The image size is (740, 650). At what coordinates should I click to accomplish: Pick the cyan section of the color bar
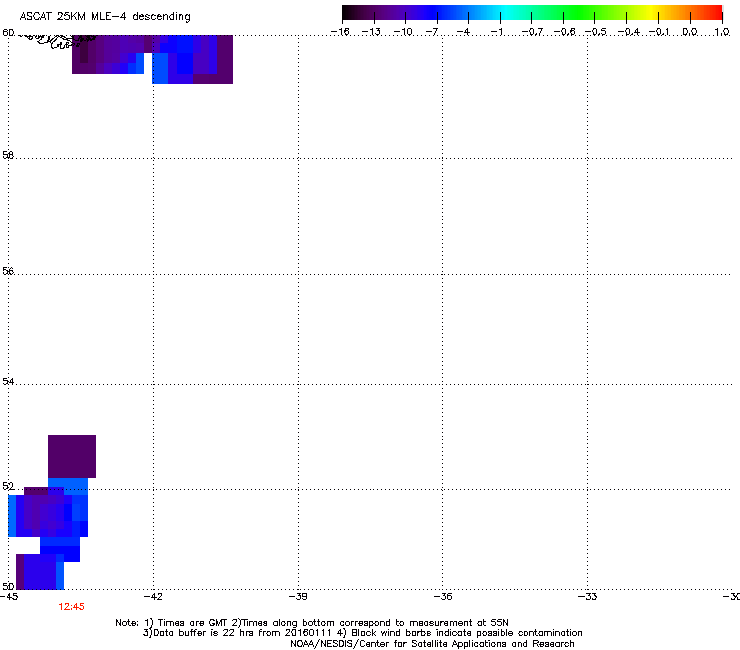point(507,13)
